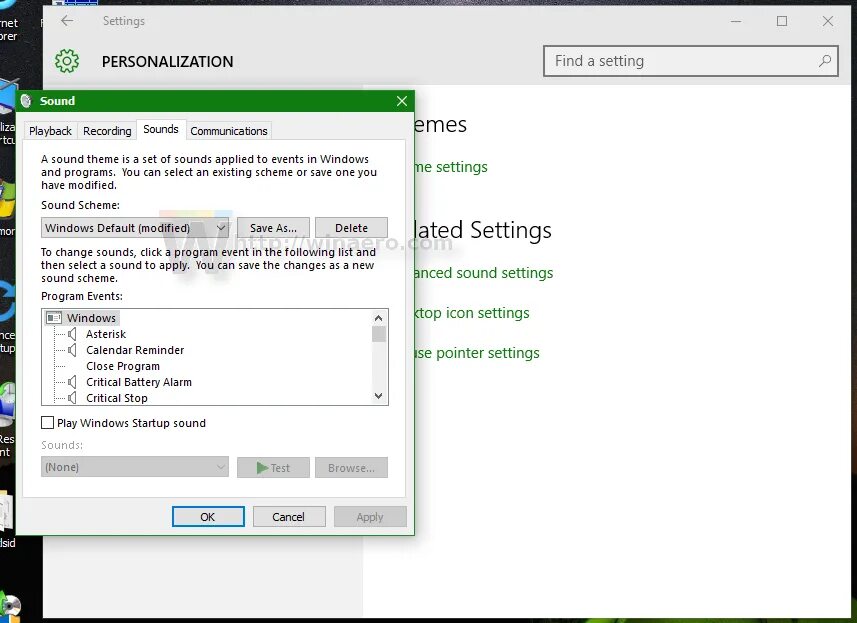The image size is (857, 623).
Task: Minimize the Settings window
Action: coord(736,21)
